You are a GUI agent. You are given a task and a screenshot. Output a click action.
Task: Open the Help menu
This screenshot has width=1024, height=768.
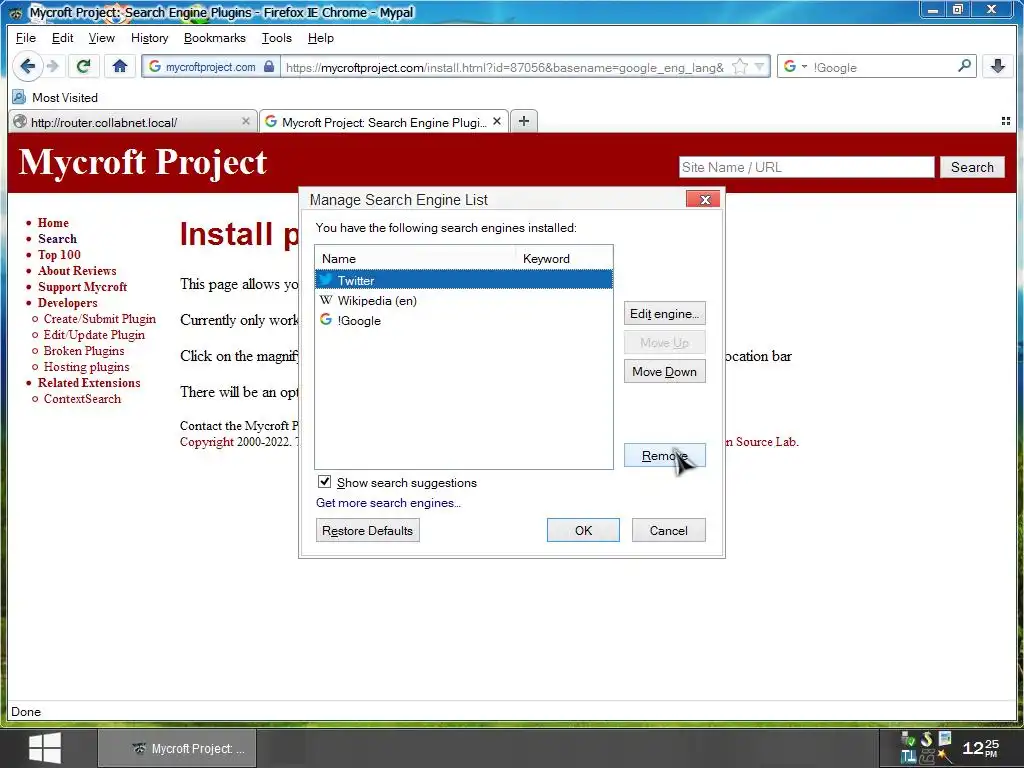[x=321, y=38]
